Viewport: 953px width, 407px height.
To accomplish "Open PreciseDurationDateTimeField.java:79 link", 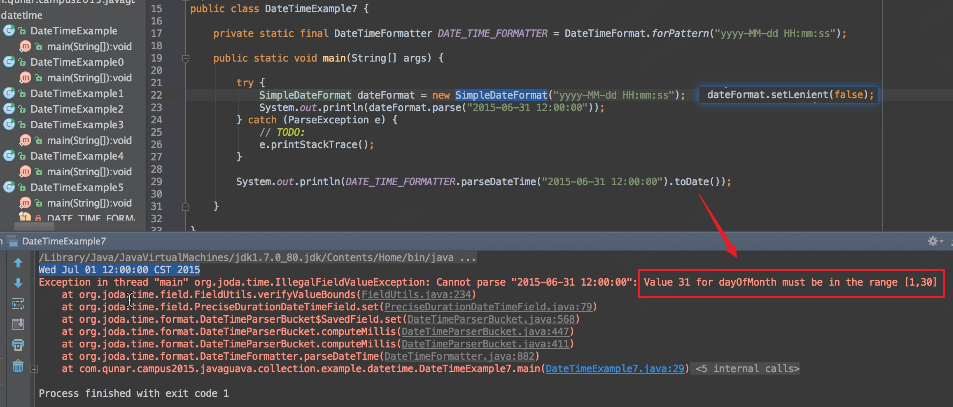I will pos(490,307).
